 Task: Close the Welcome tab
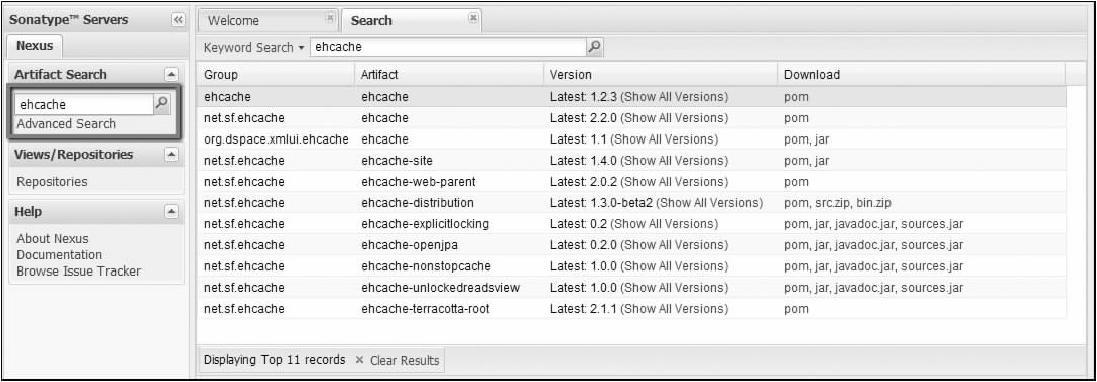click(x=330, y=17)
